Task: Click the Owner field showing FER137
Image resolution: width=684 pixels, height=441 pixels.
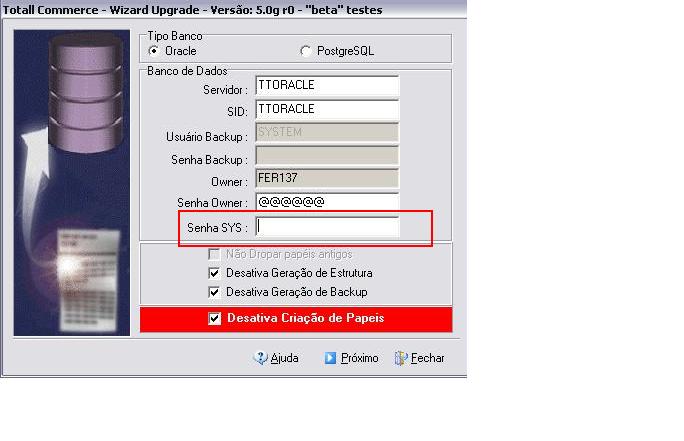Action: 327,178
